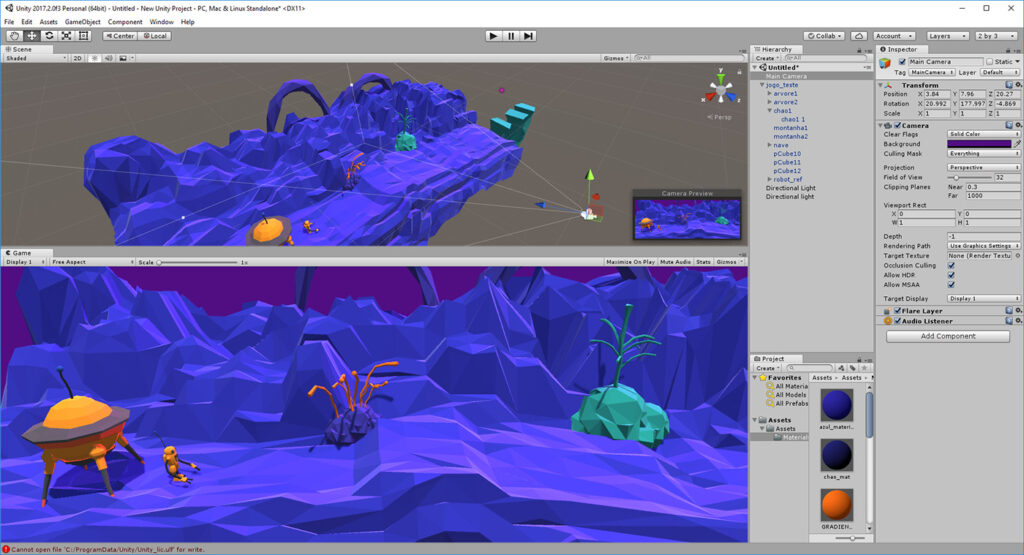Disable the Allow HDR checkbox
Screen dimensions: 1024x555
click(951, 275)
